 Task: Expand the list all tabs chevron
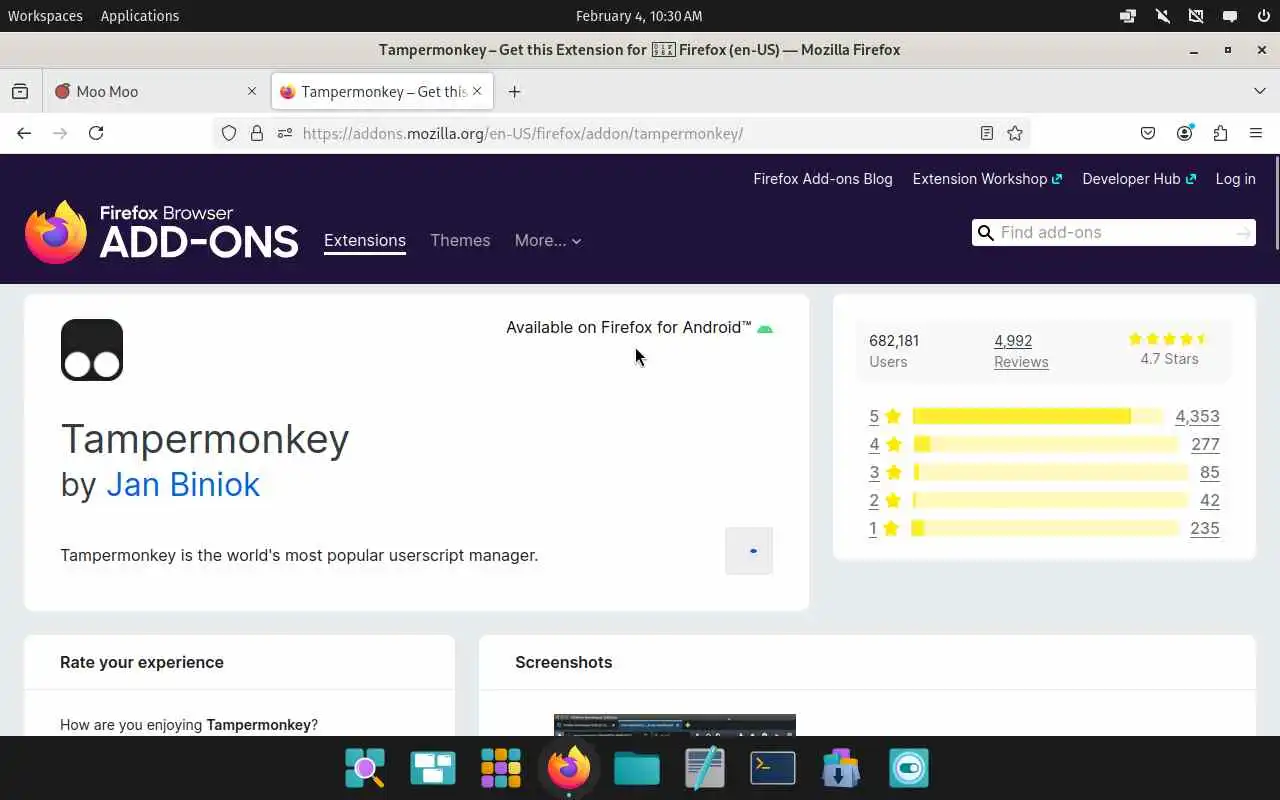[1260, 91]
